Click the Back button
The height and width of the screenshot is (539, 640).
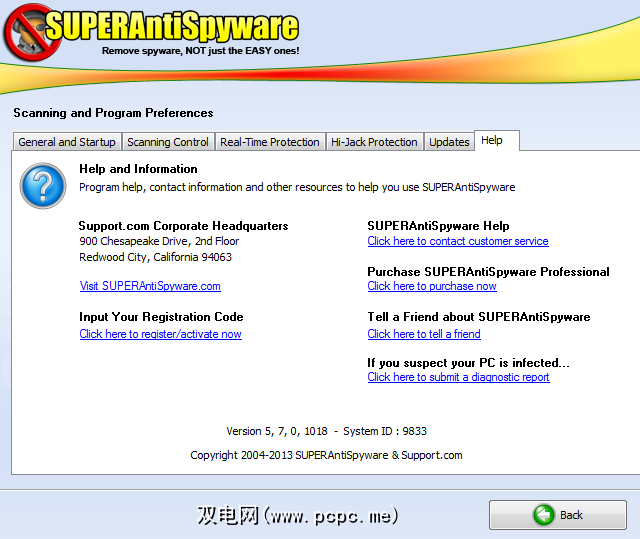tap(558, 515)
